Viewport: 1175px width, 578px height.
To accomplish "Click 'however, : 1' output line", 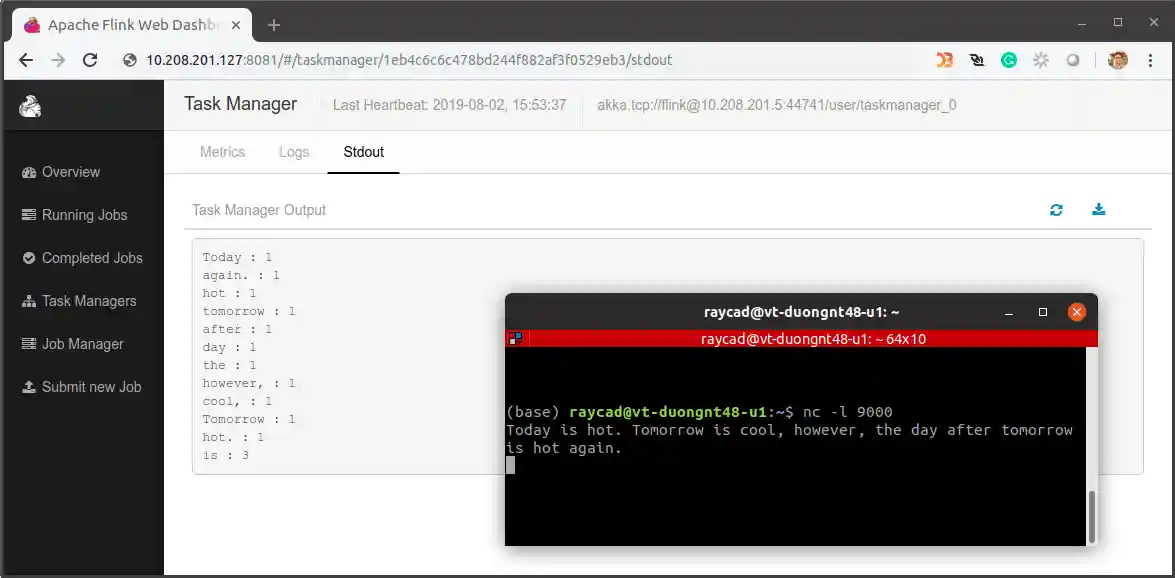I will (x=249, y=383).
